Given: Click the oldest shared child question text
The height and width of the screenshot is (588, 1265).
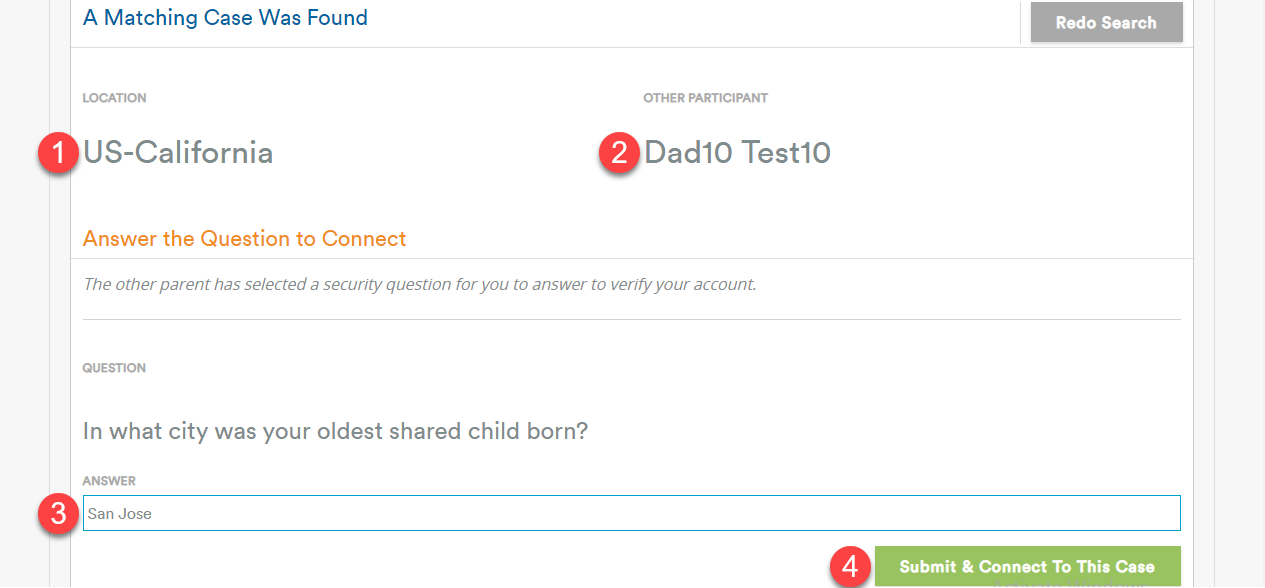Looking at the screenshot, I should pos(335,431).
